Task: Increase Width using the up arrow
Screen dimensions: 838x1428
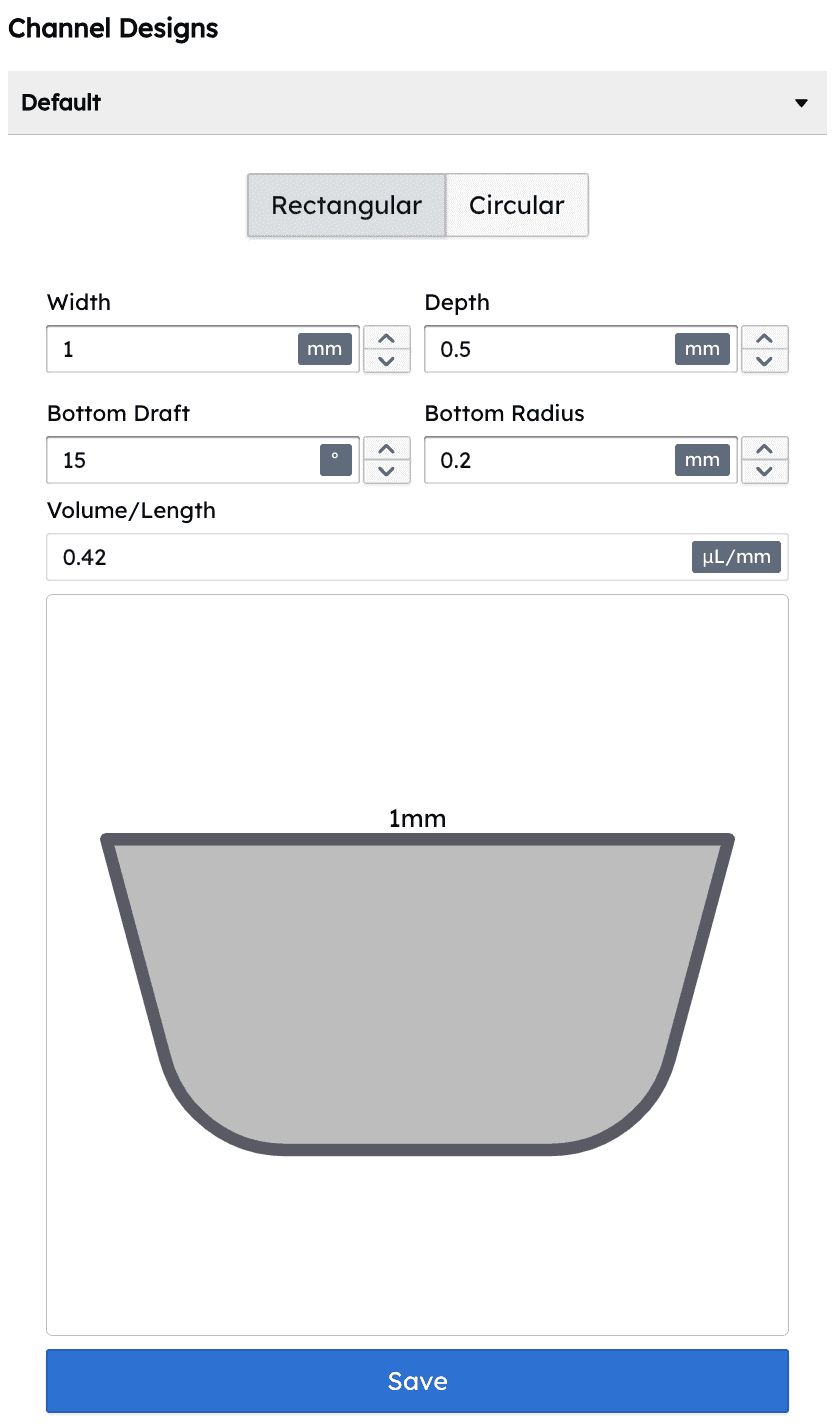Action: click(387, 339)
